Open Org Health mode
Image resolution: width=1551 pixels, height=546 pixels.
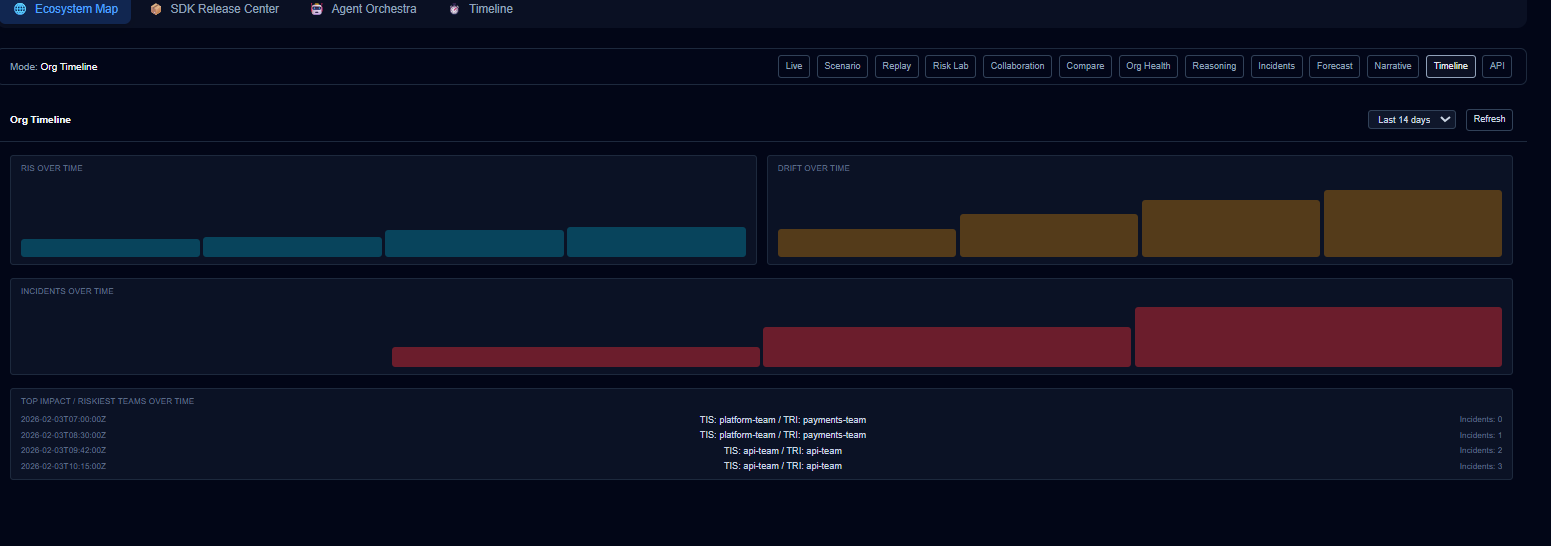[1148, 66]
